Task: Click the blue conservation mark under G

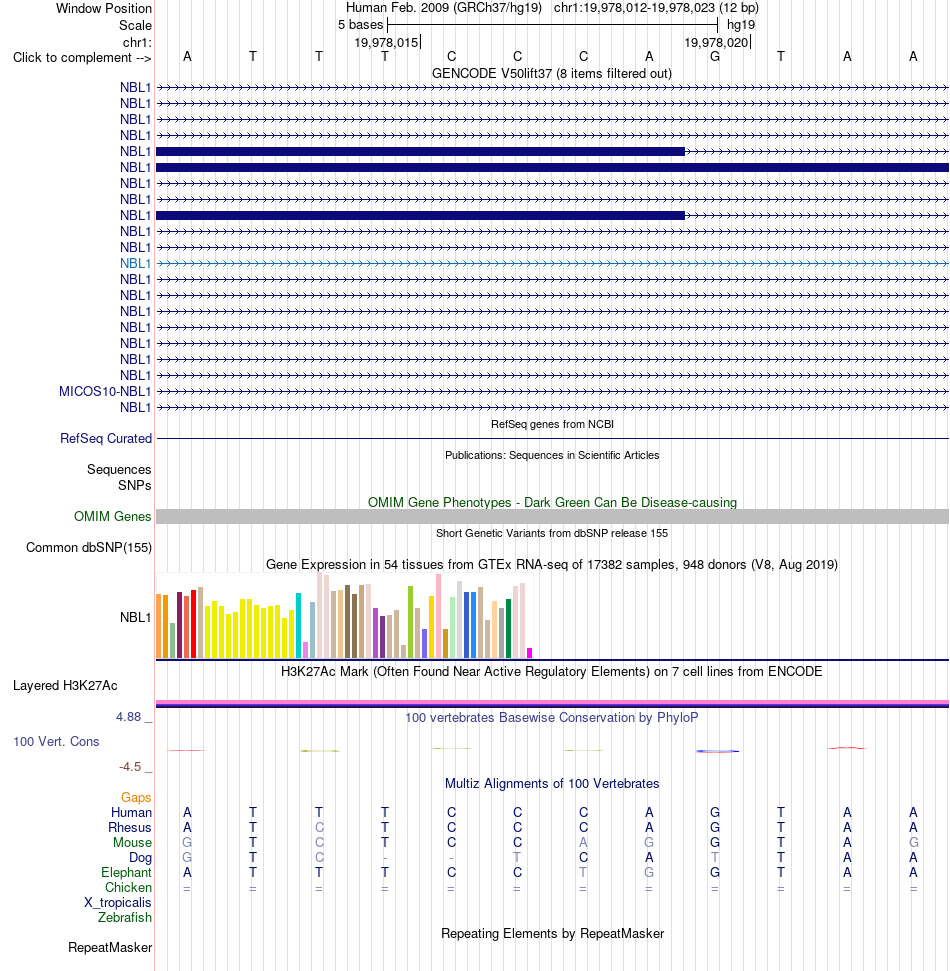Action: (x=717, y=751)
